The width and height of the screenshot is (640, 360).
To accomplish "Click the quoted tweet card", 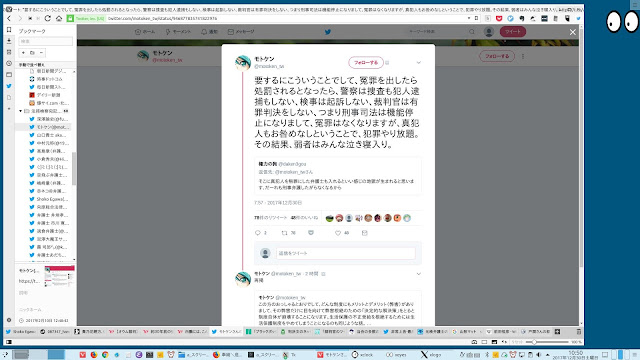I will 338,176.
